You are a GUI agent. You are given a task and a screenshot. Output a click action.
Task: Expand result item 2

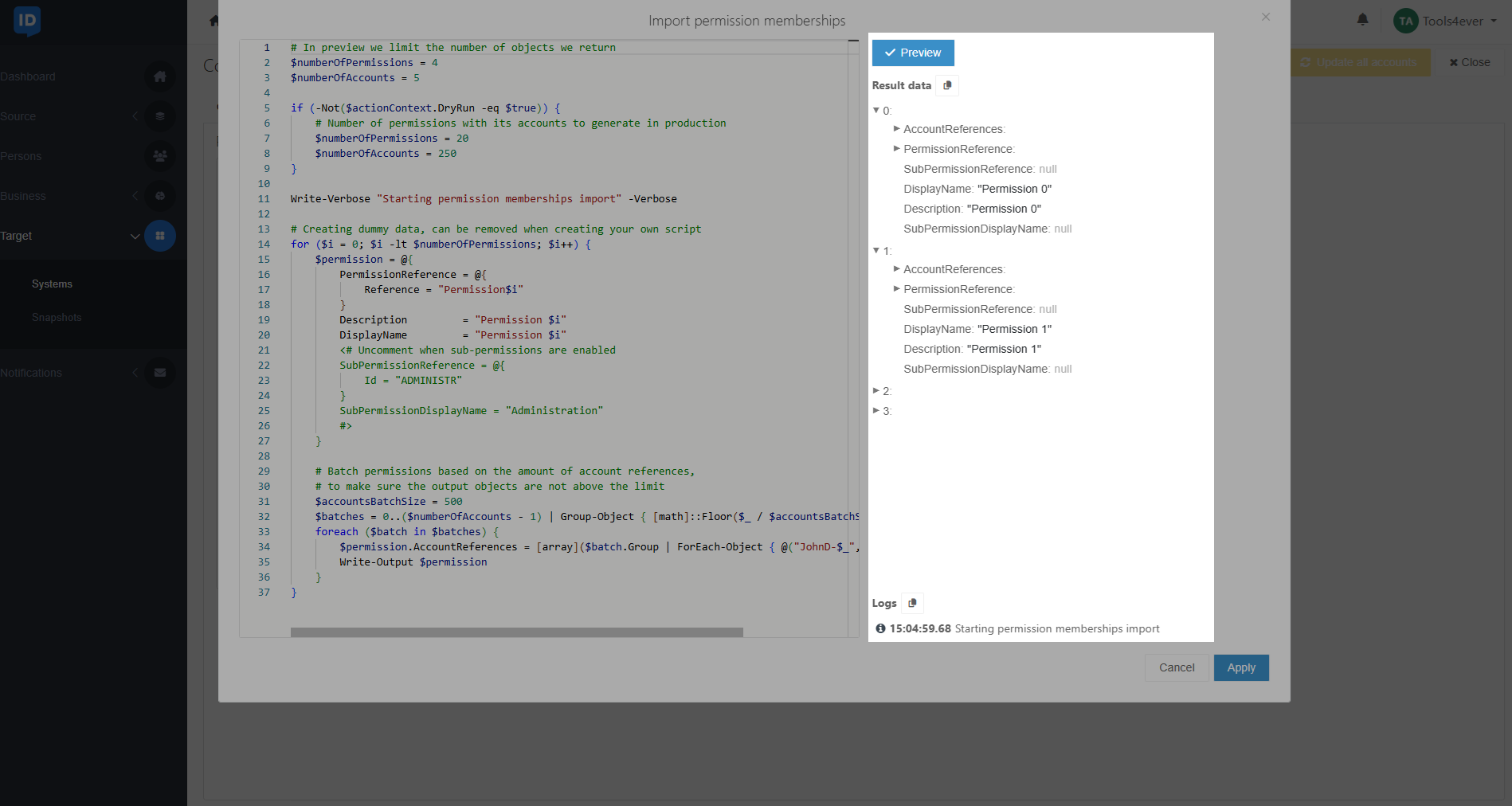tap(876, 390)
